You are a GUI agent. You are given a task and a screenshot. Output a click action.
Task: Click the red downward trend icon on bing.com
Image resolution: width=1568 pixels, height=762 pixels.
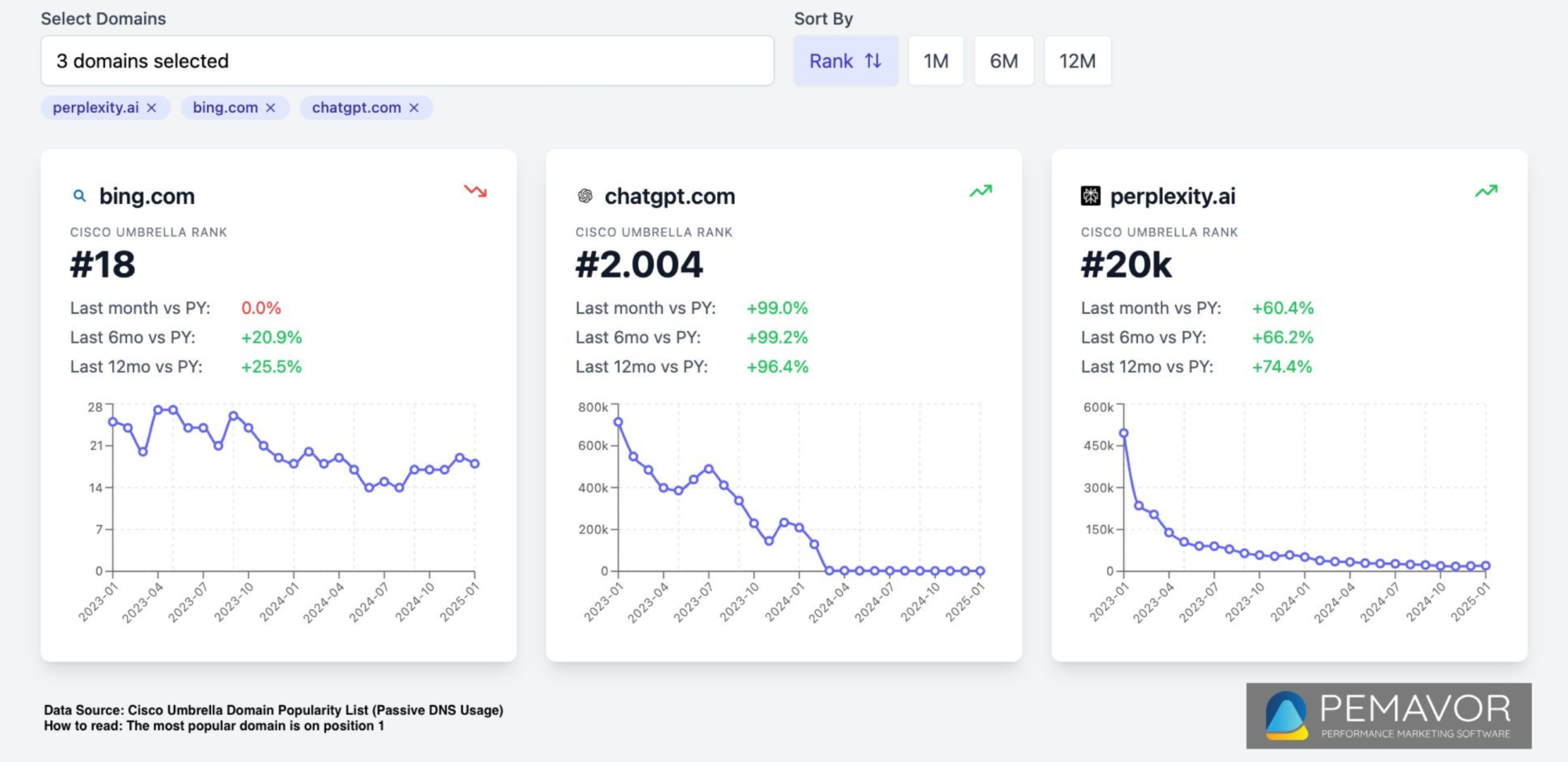point(475,190)
